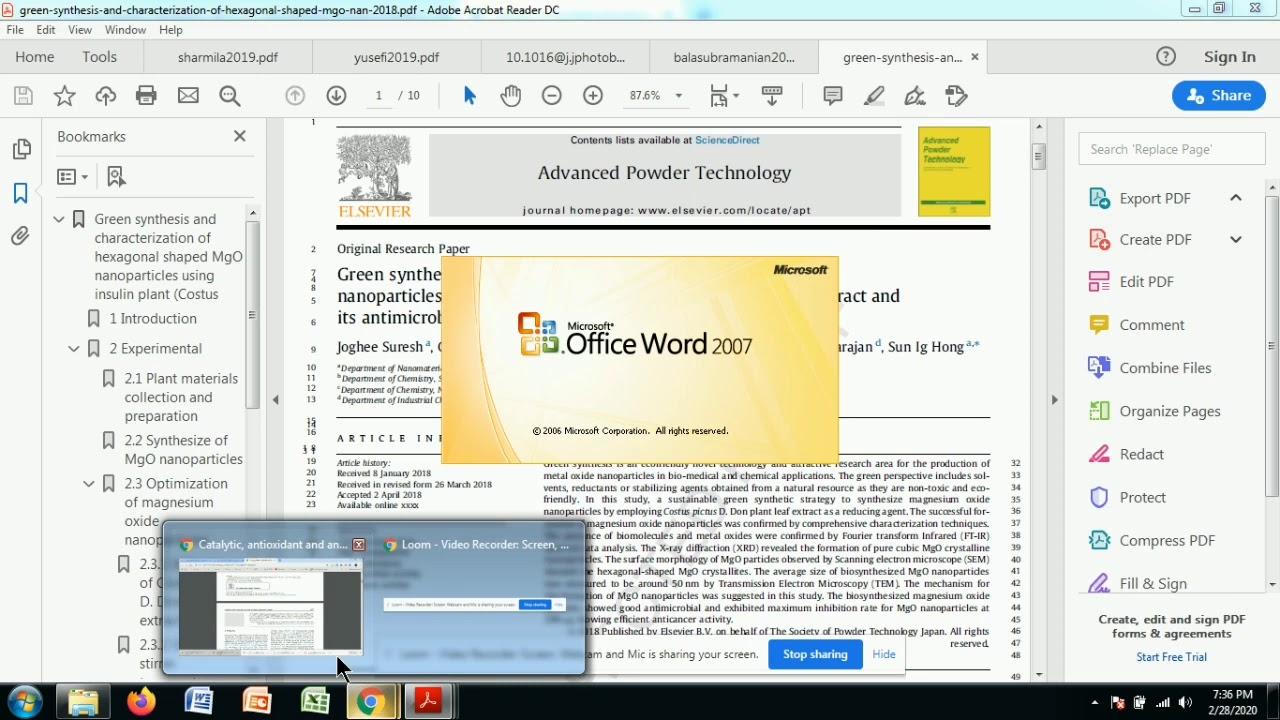
Task: Open the Window menu
Action: (125, 30)
